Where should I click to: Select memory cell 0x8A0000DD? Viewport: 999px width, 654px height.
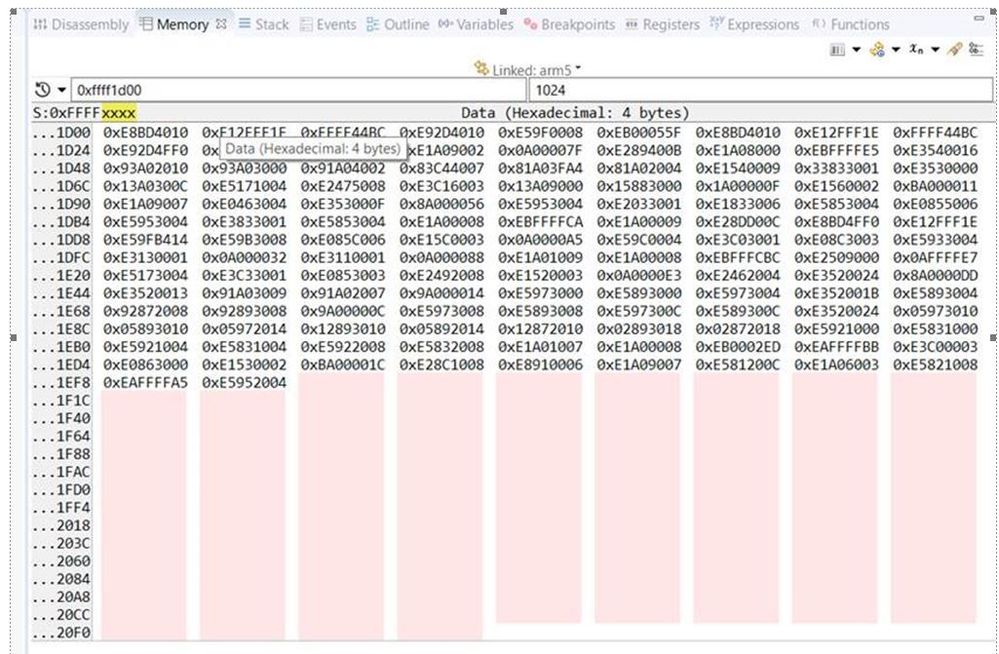click(935, 275)
